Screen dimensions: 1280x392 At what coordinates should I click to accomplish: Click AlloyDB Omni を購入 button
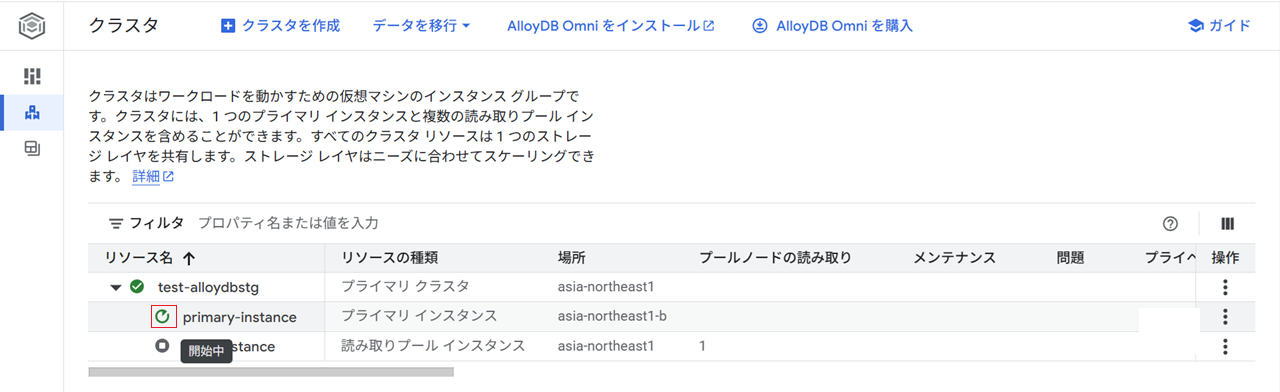(832, 26)
